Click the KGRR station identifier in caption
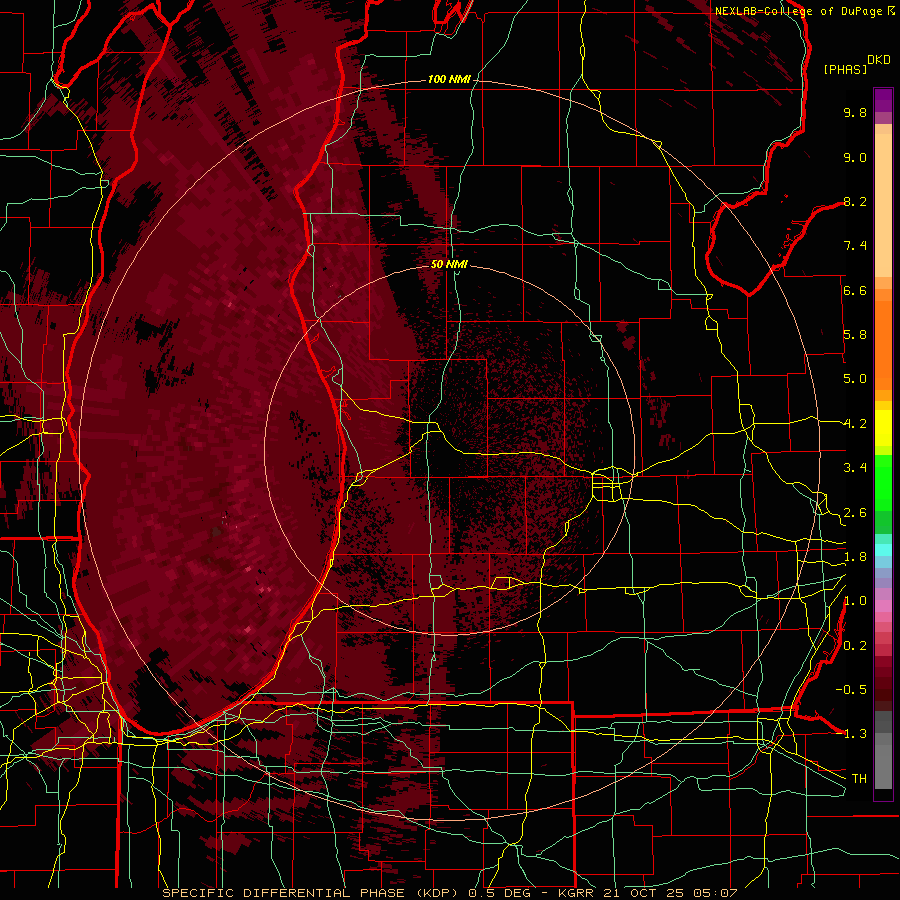900x900 pixels. pos(578,893)
